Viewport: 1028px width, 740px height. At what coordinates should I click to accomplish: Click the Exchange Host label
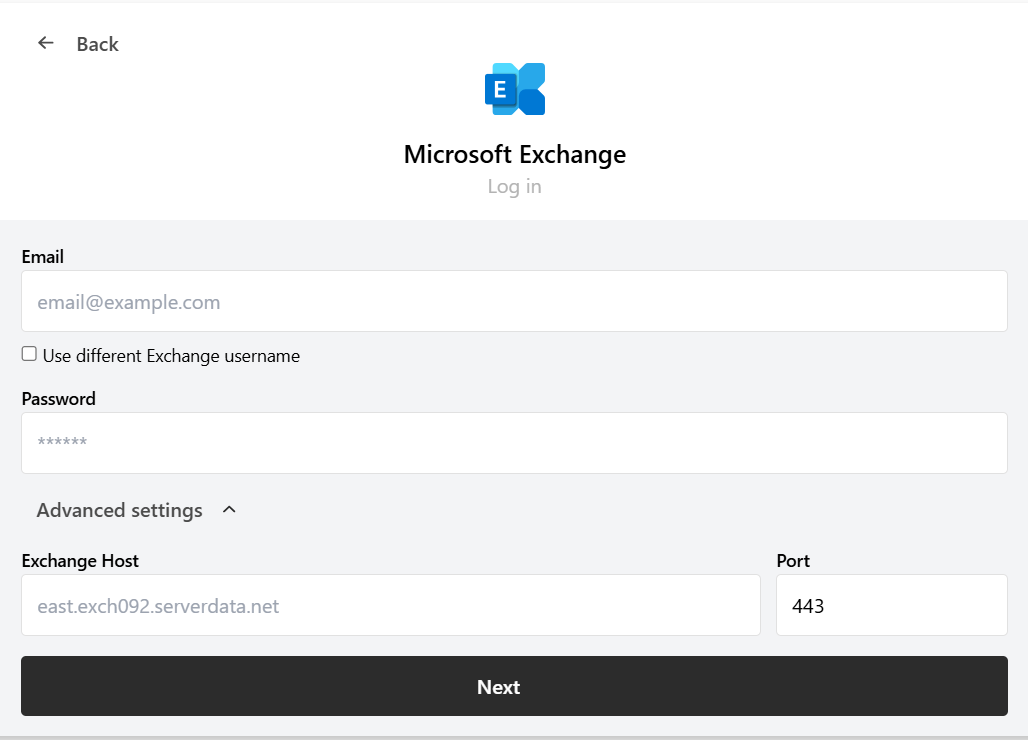tap(80, 561)
